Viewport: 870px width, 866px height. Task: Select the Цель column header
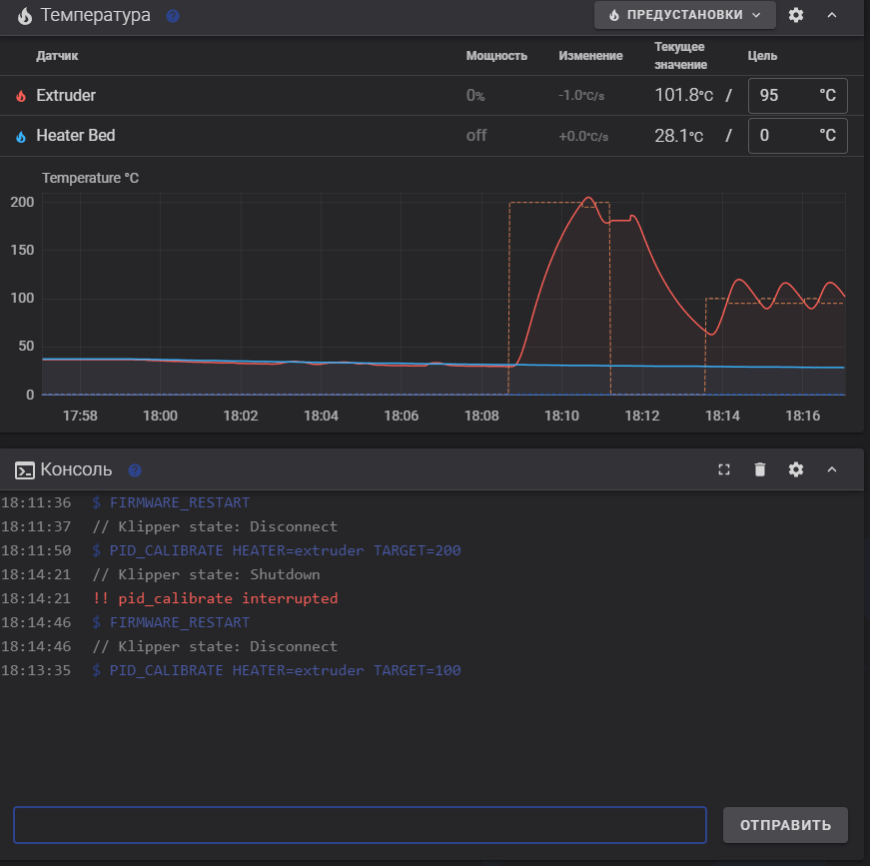762,55
